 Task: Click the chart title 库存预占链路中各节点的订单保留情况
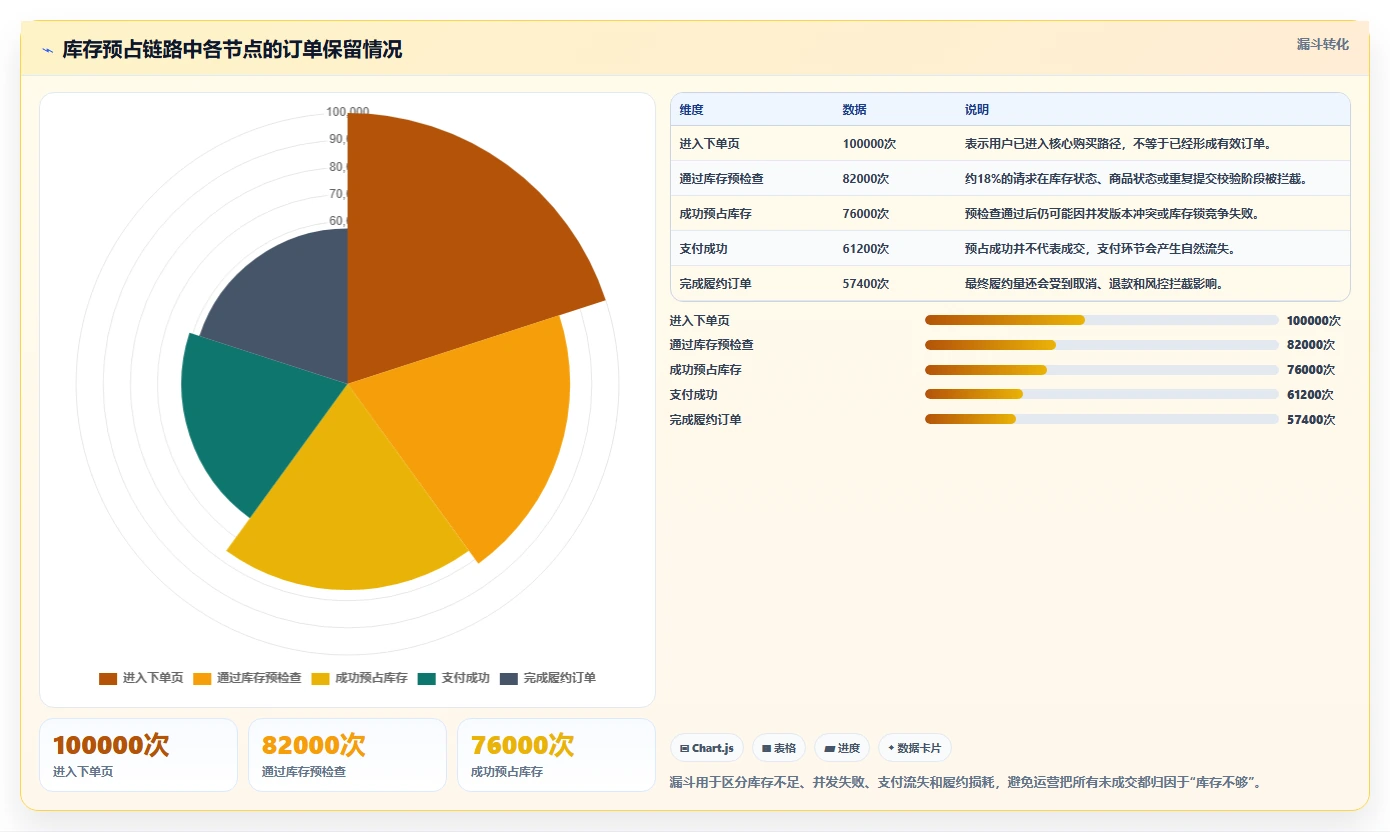232,50
